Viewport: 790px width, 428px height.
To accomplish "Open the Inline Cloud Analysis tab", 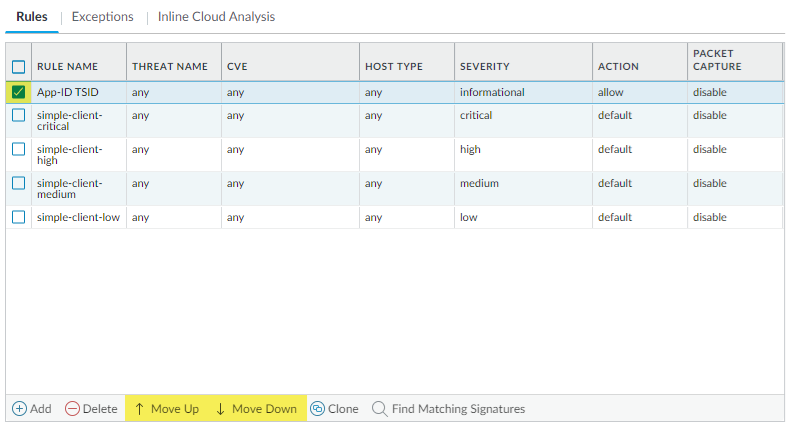I will tap(216, 17).
